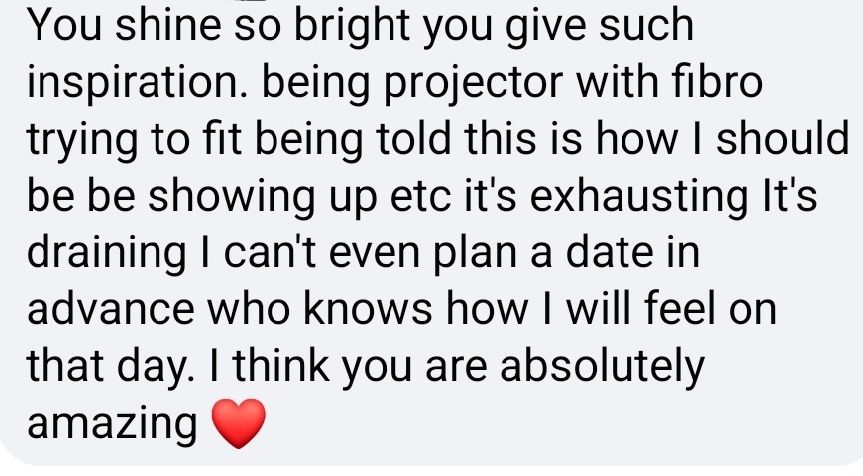Select the word "bright" in first line
The width and height of the screenshot is (863, 476).
352,28
